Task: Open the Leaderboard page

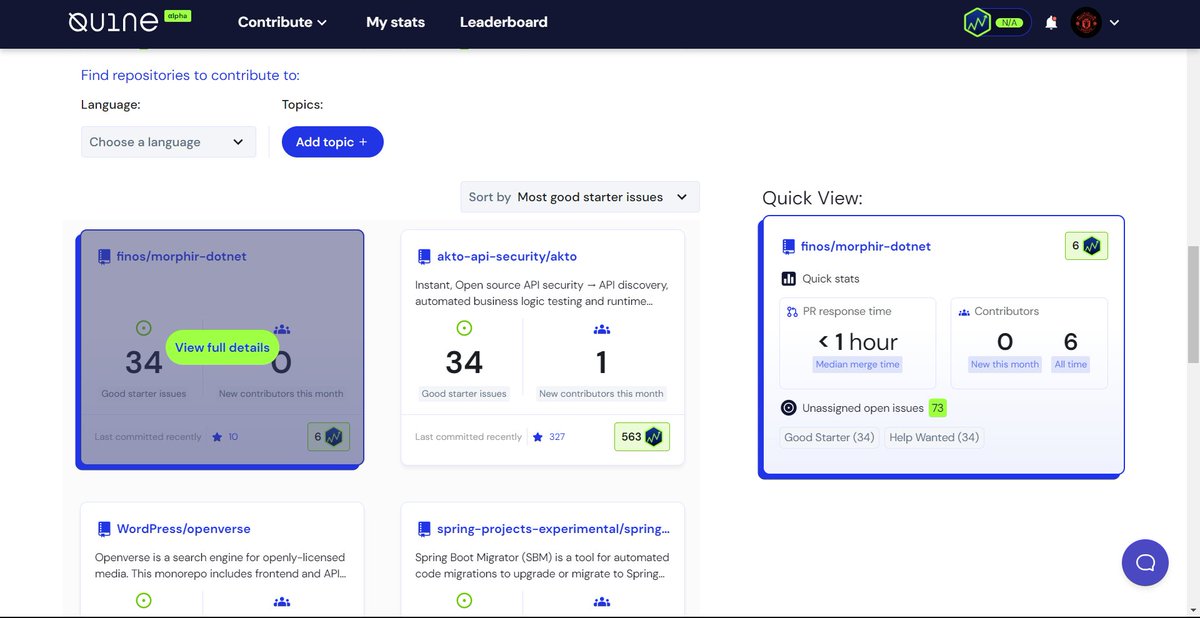Action: 503,22
